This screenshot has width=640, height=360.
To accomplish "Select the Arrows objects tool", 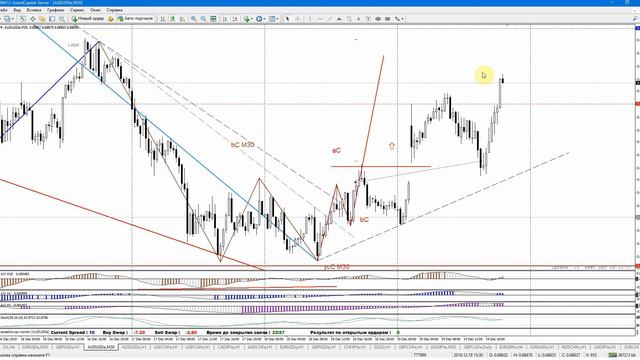I will tap(397, 19).
